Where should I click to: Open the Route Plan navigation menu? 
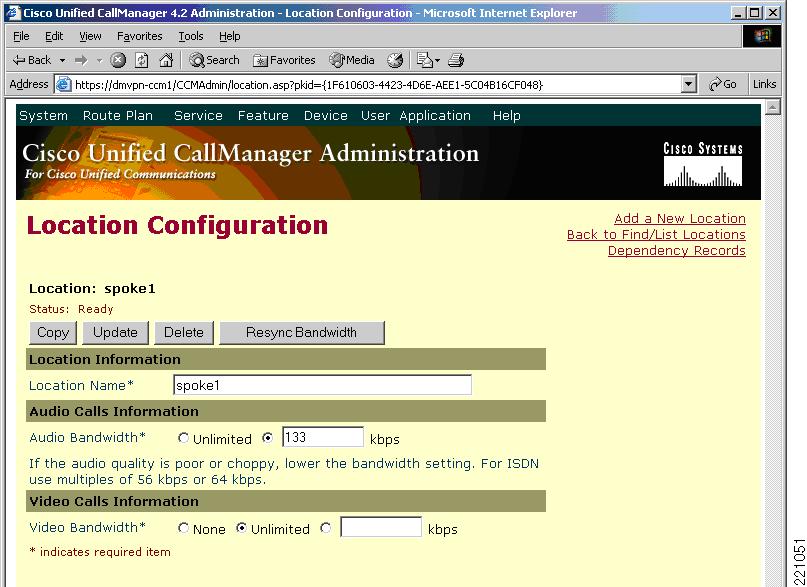(118, 116)
